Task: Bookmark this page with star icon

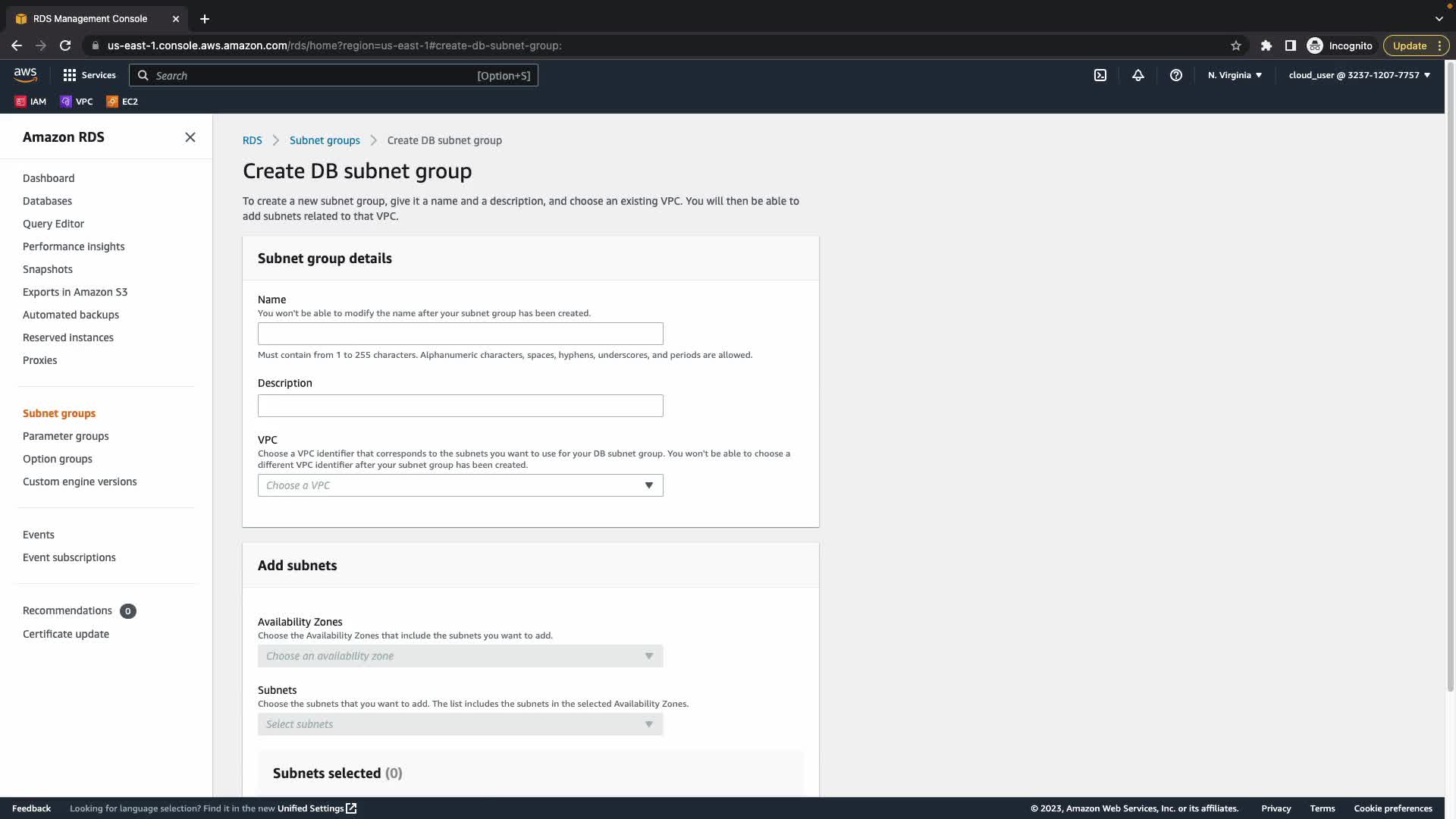Action: [x=1236, y=45]
